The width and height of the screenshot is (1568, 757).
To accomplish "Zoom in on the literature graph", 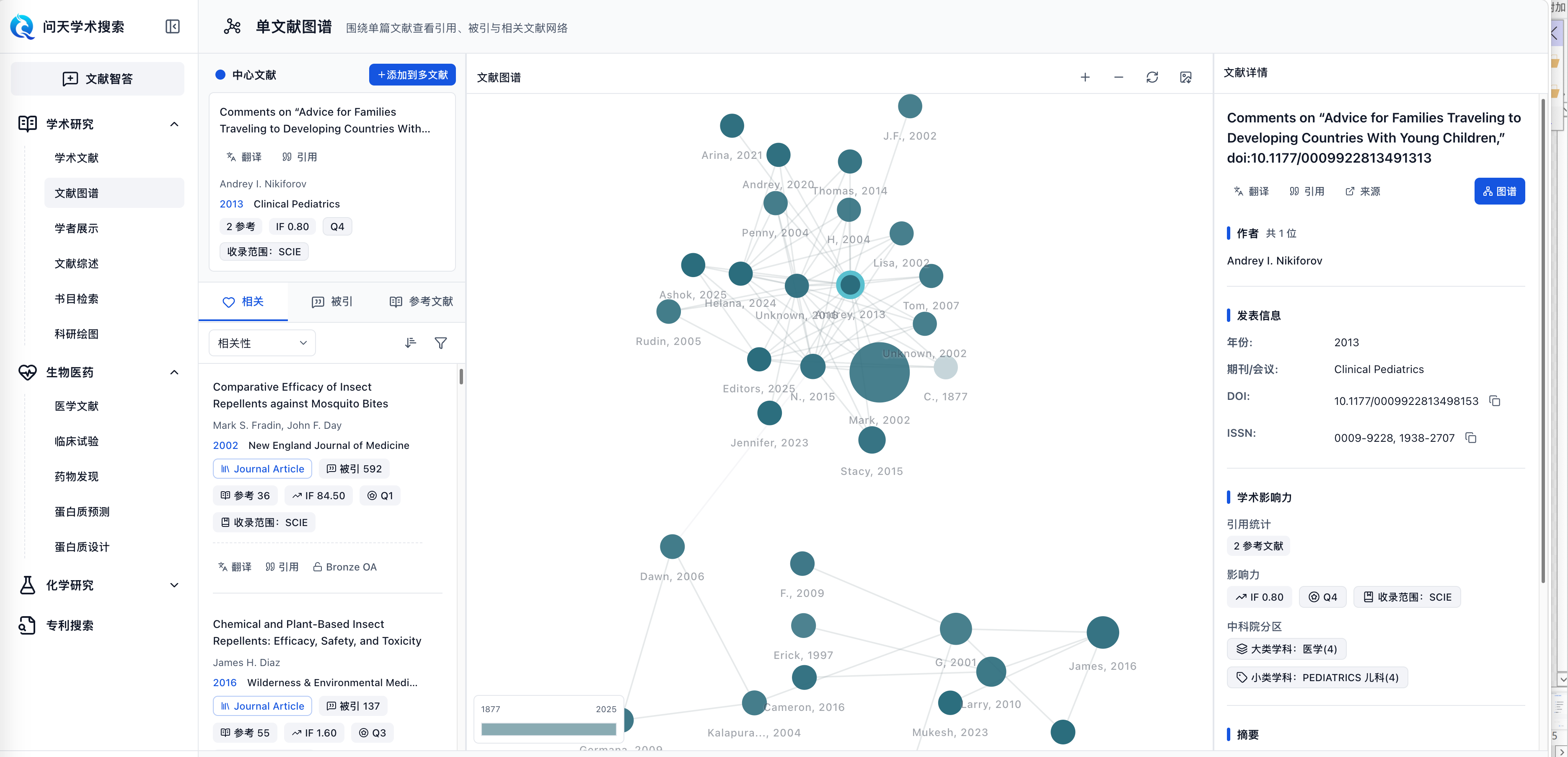I will (x=1085, y=78).
